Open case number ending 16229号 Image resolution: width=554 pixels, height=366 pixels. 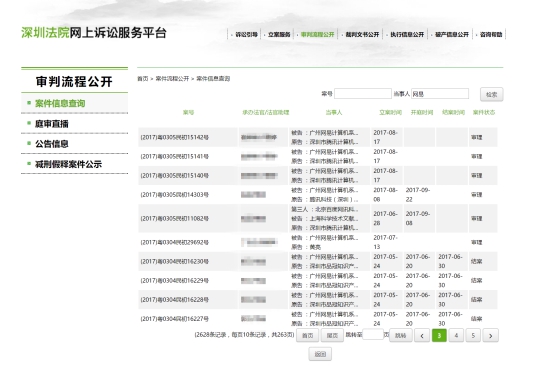coord(175,281)
